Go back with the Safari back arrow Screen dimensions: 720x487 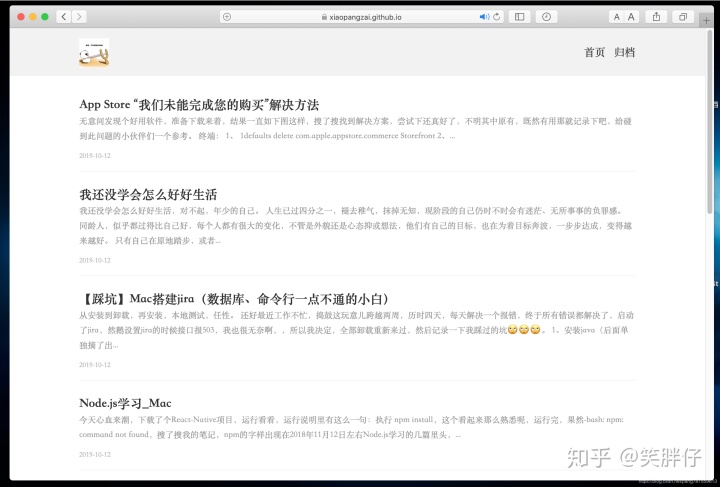point(64,17)
